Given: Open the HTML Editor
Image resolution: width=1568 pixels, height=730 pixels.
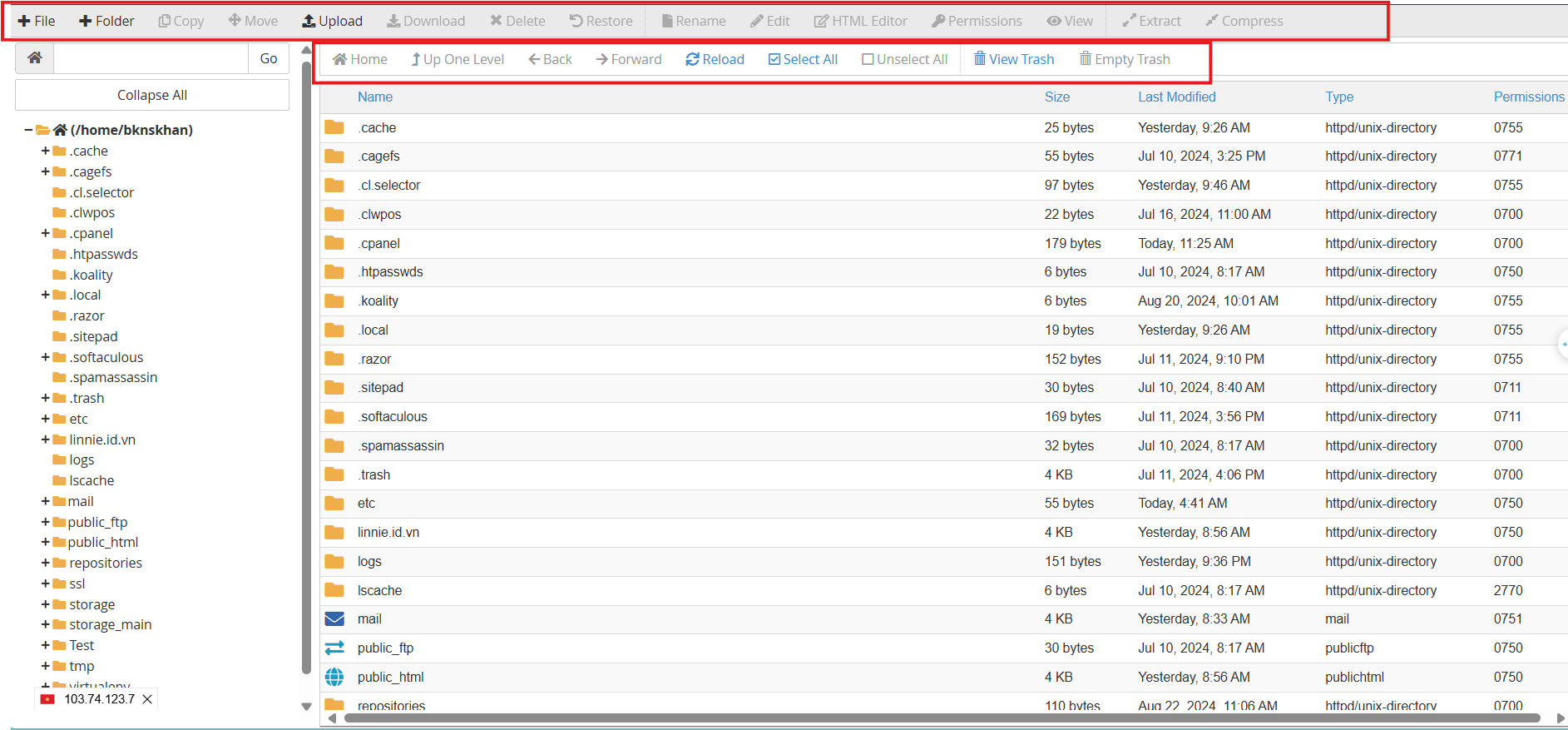Looking at the screenshot, I should (x=861, y=21).
